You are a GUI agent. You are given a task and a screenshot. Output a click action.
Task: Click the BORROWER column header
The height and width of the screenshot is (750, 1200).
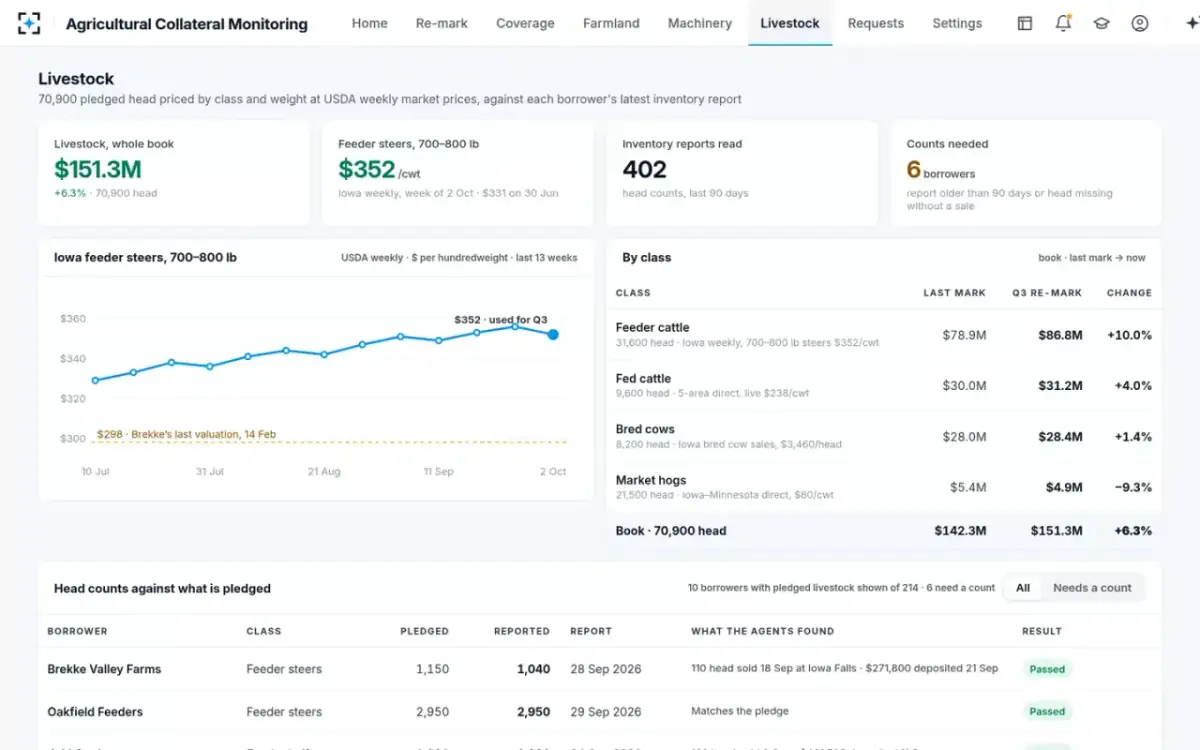tap(77, 631)
